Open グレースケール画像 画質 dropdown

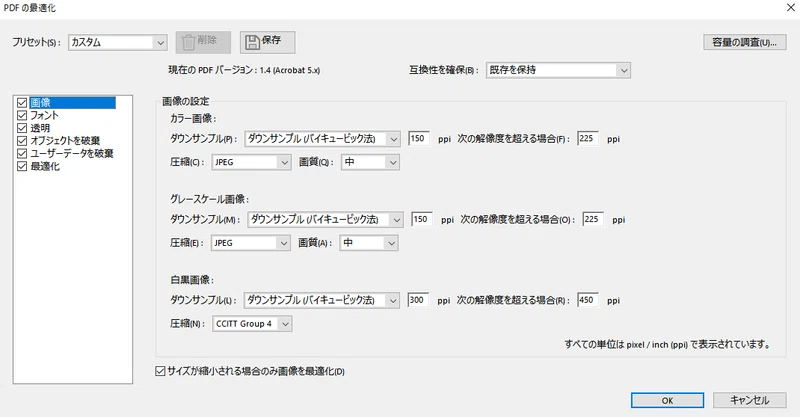pyautogui.click(x=369, y=242)
